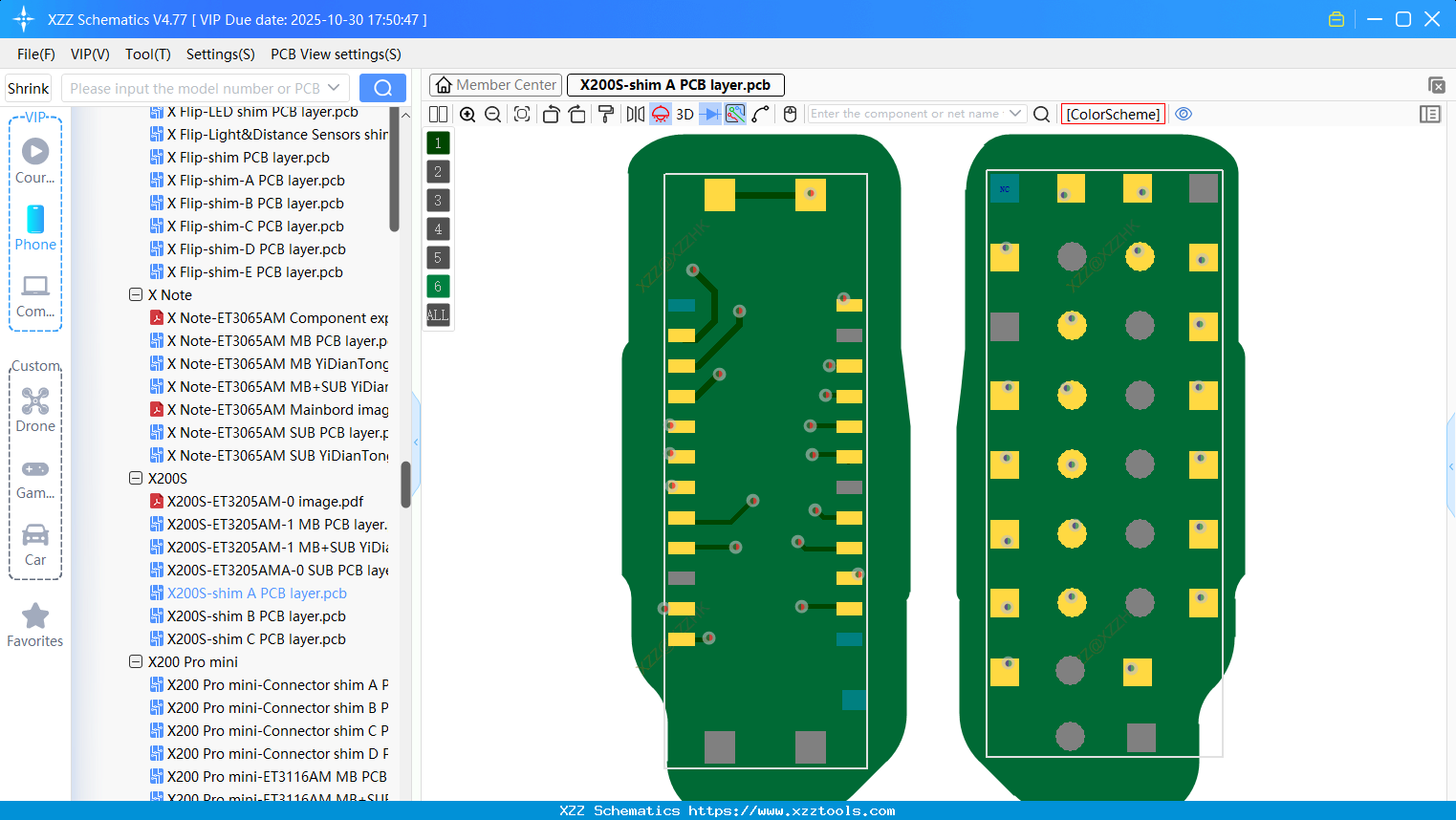Screen dimensions: 1456x820
Task: Rotate the PCB view clockwise
Action: 577,114
